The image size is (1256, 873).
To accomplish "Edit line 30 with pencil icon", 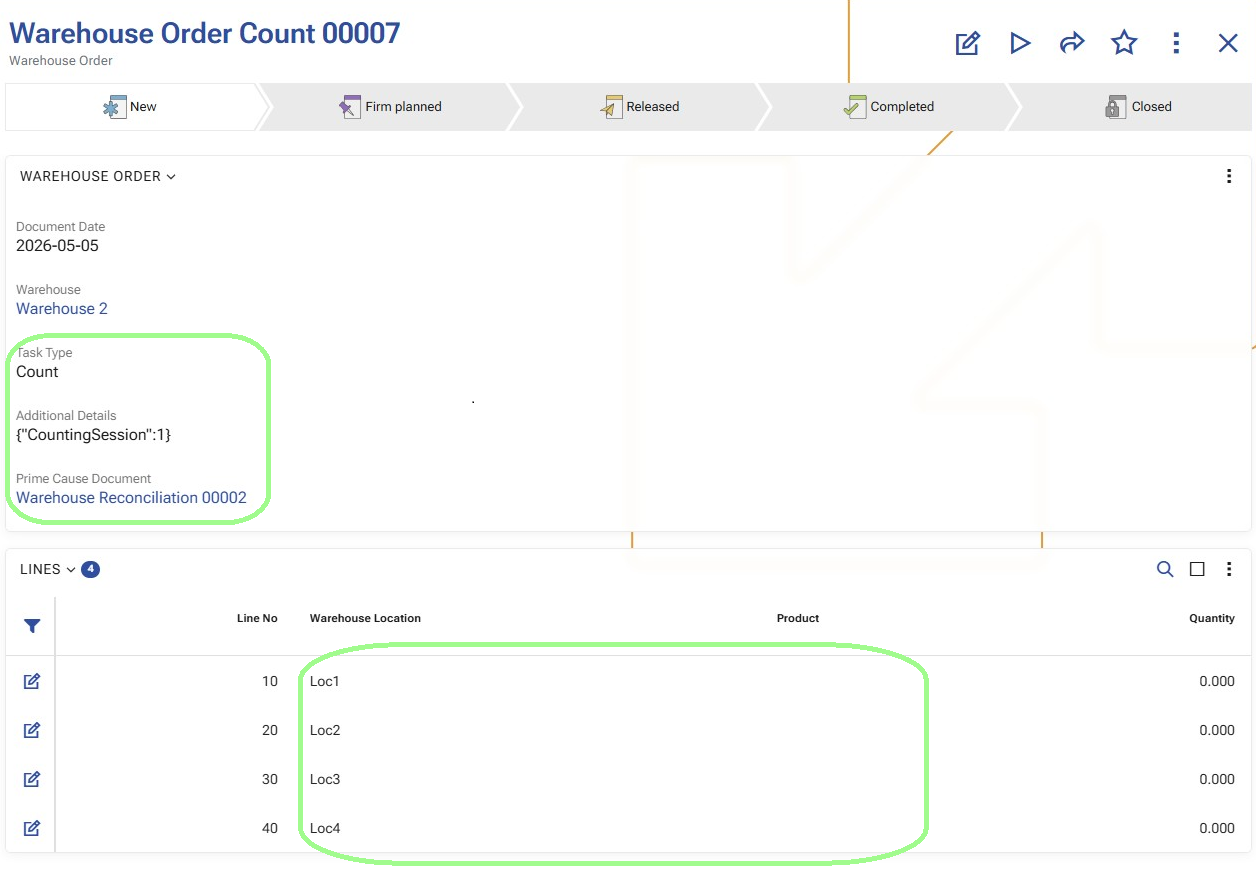I will (x=32, y=779).
